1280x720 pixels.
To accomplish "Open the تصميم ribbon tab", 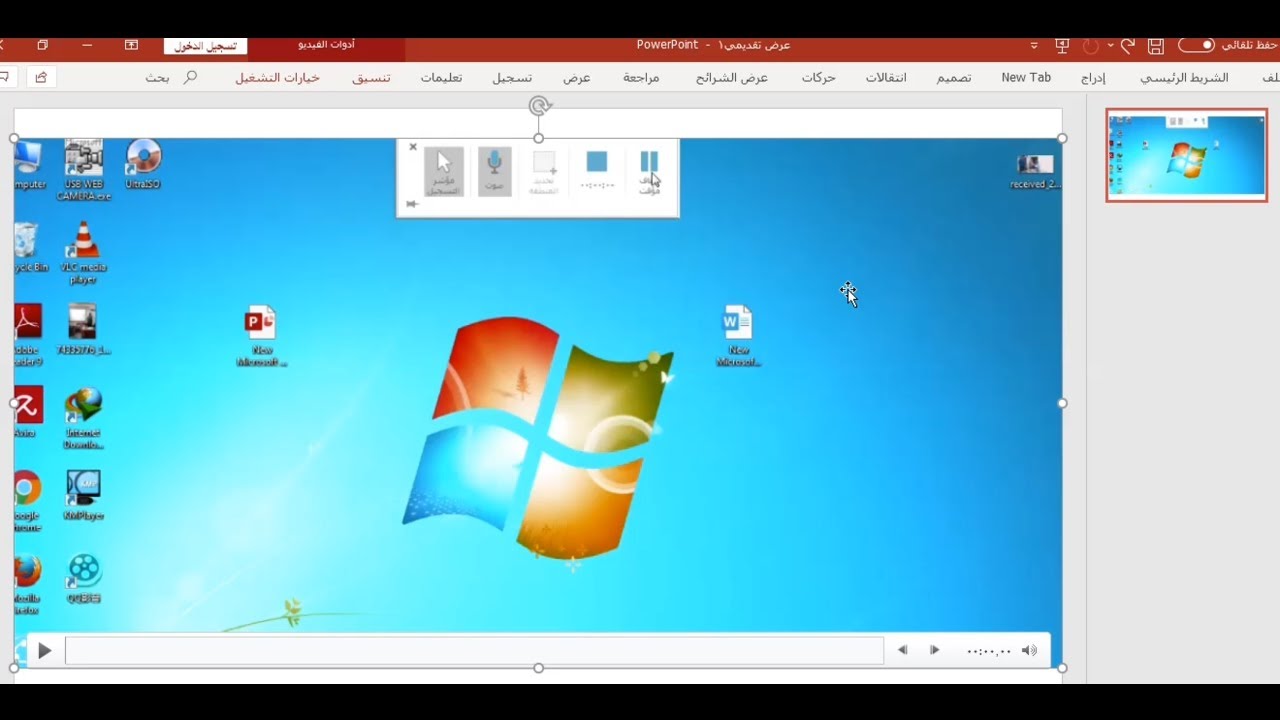I will click(x=953, y=77).
